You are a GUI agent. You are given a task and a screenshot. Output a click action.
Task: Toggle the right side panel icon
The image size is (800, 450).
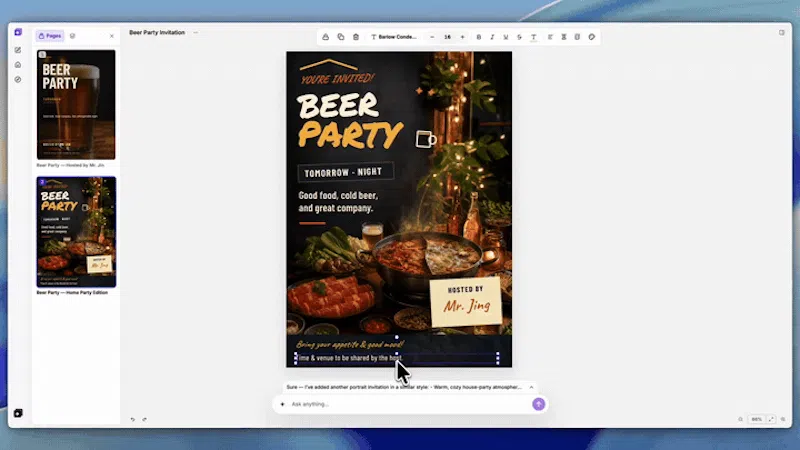coord(782,33)
